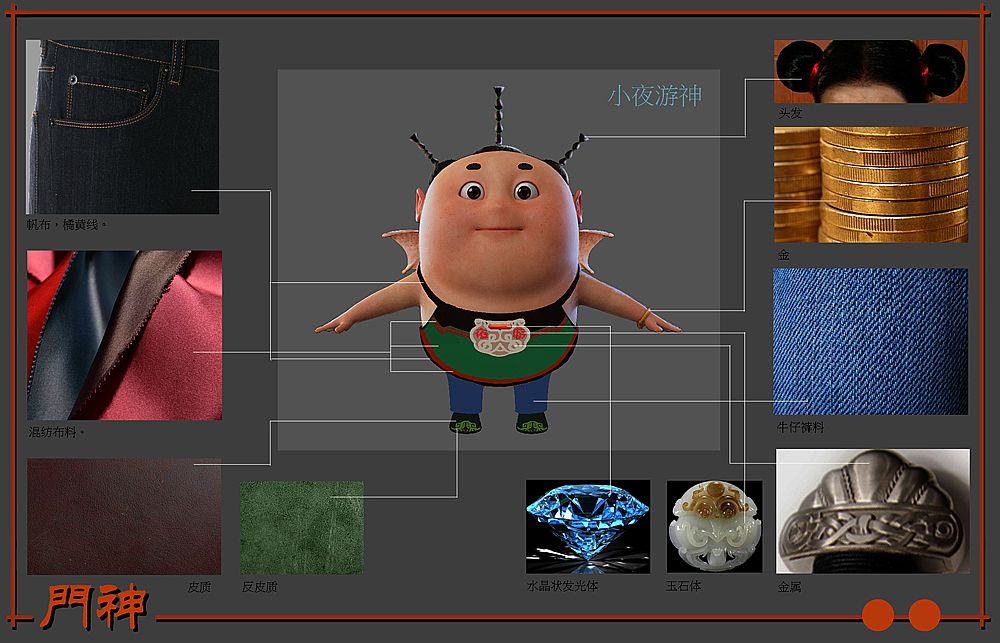Click the dark jeans pocket photo
The image size is (1000, 643).
[x=122, y=127]
